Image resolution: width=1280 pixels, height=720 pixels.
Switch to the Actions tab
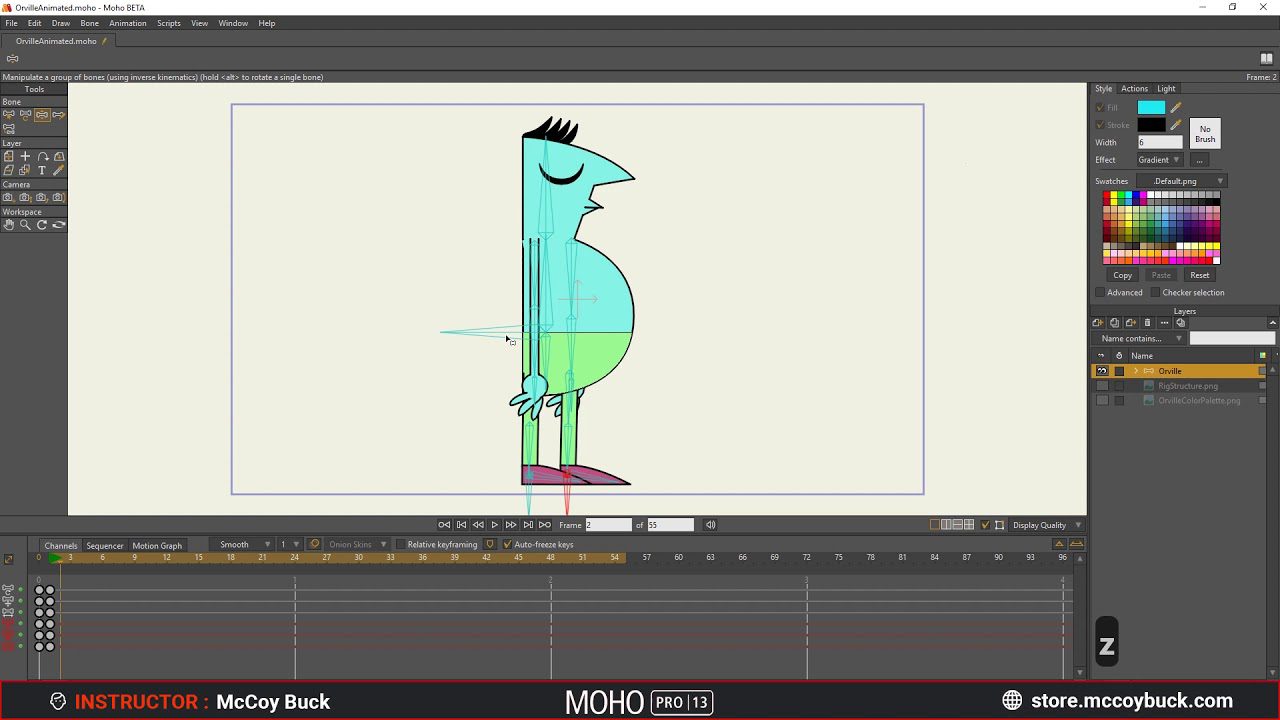click(x=1134, y=88)
